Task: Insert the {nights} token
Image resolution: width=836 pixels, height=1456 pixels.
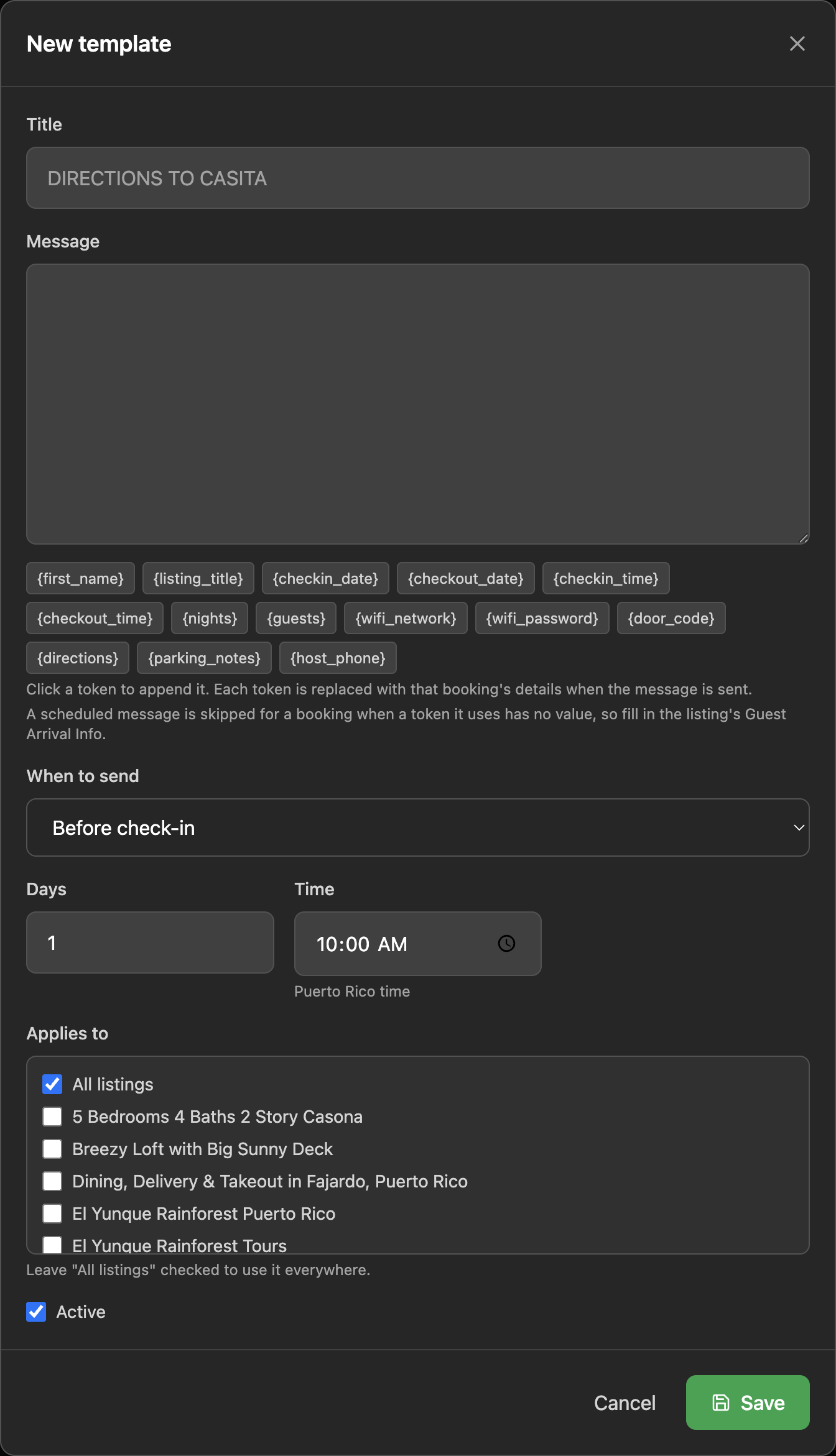Action: (x=210, y=619)
